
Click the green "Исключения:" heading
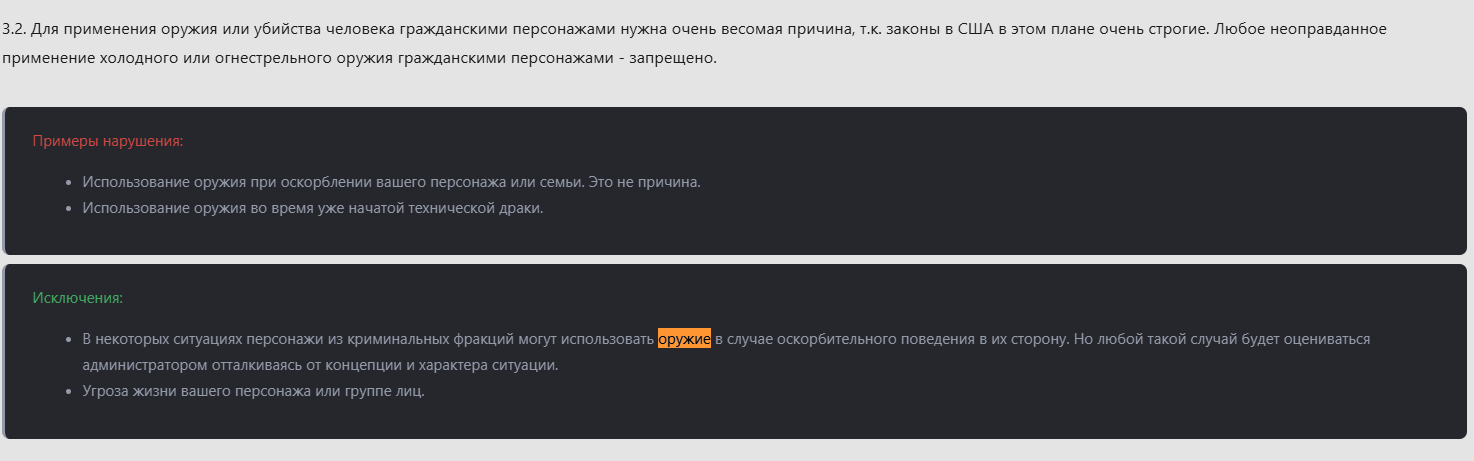(x=77, y=298)
